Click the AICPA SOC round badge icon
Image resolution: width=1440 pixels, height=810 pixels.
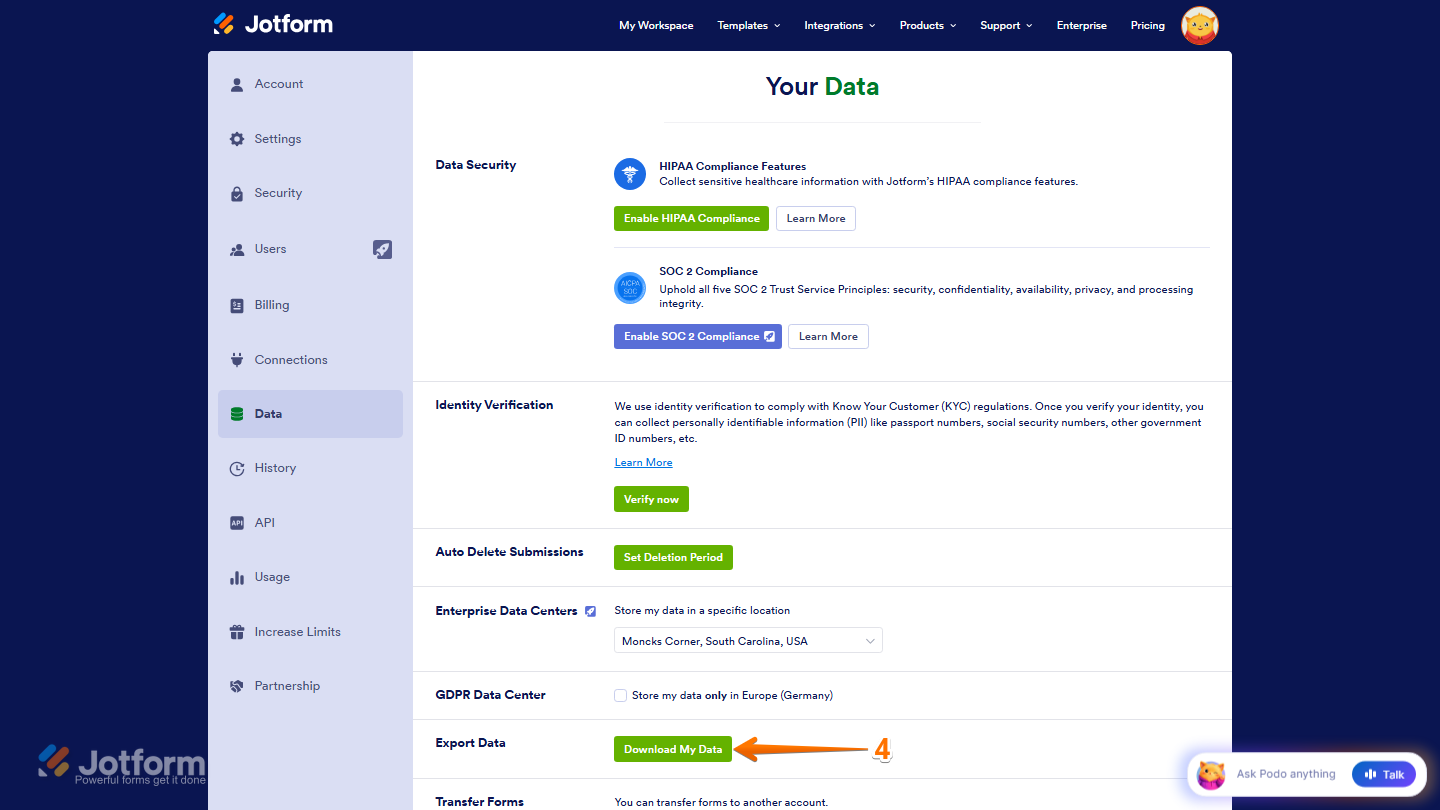point(630,288)
